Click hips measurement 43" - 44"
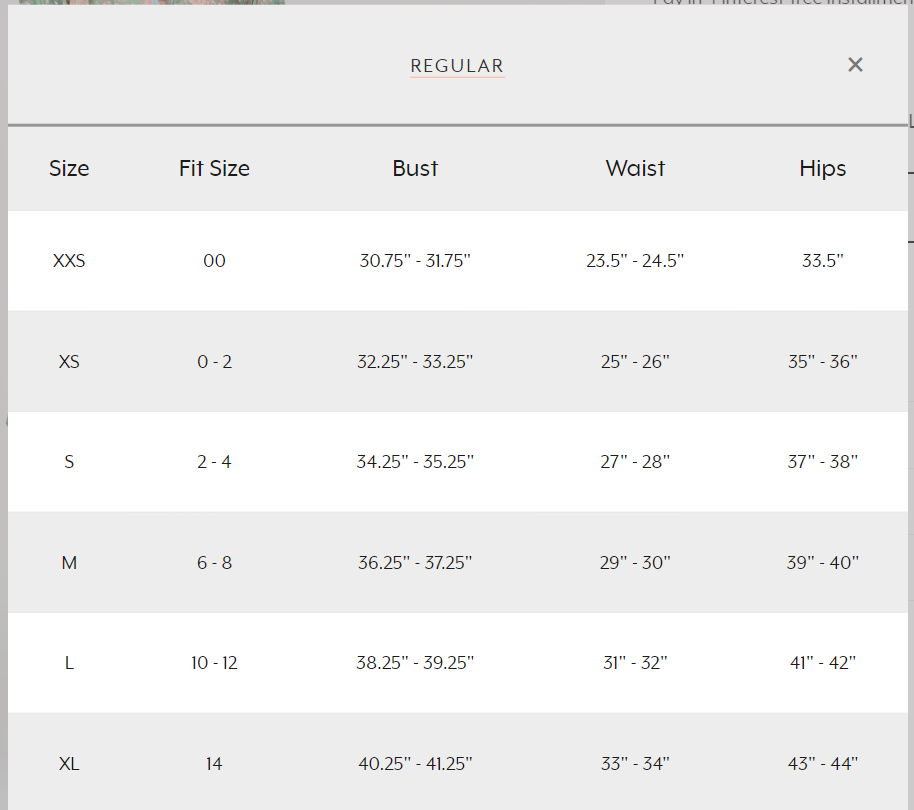Screen dimensions: 914x810 tap(822, 764)
